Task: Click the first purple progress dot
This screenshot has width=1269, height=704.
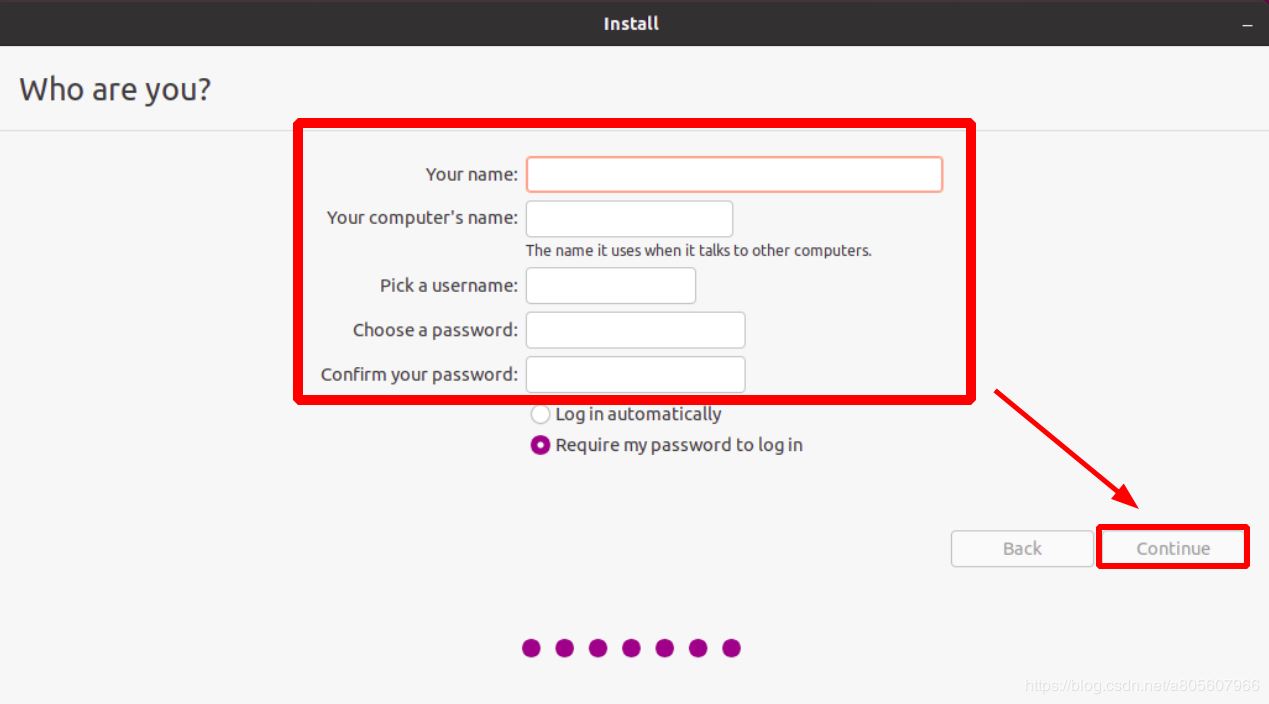Action: [531, 648]
